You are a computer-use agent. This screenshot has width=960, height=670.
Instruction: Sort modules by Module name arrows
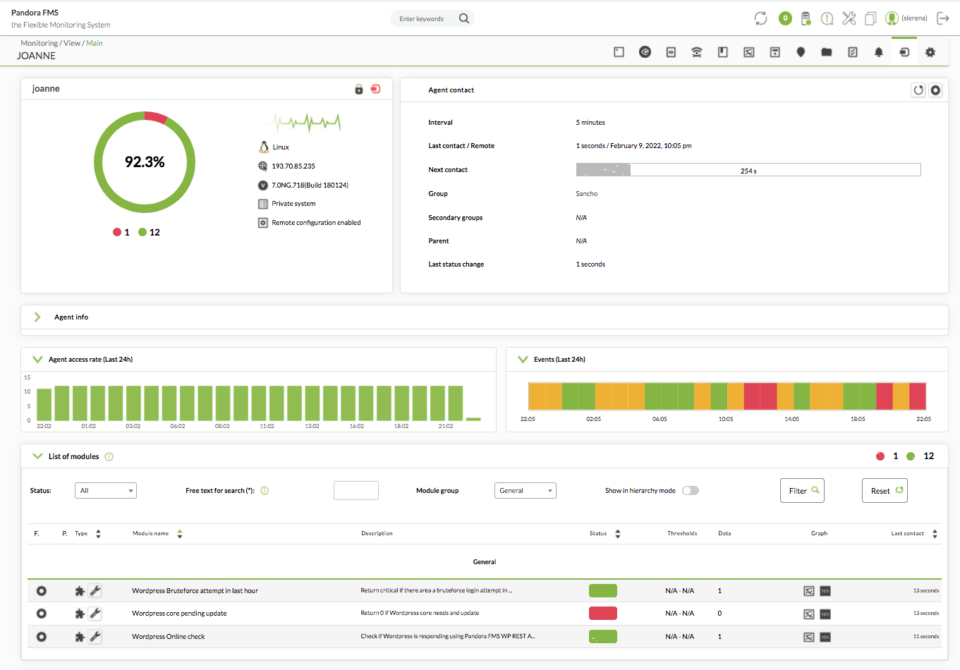[x=179, y=534]
